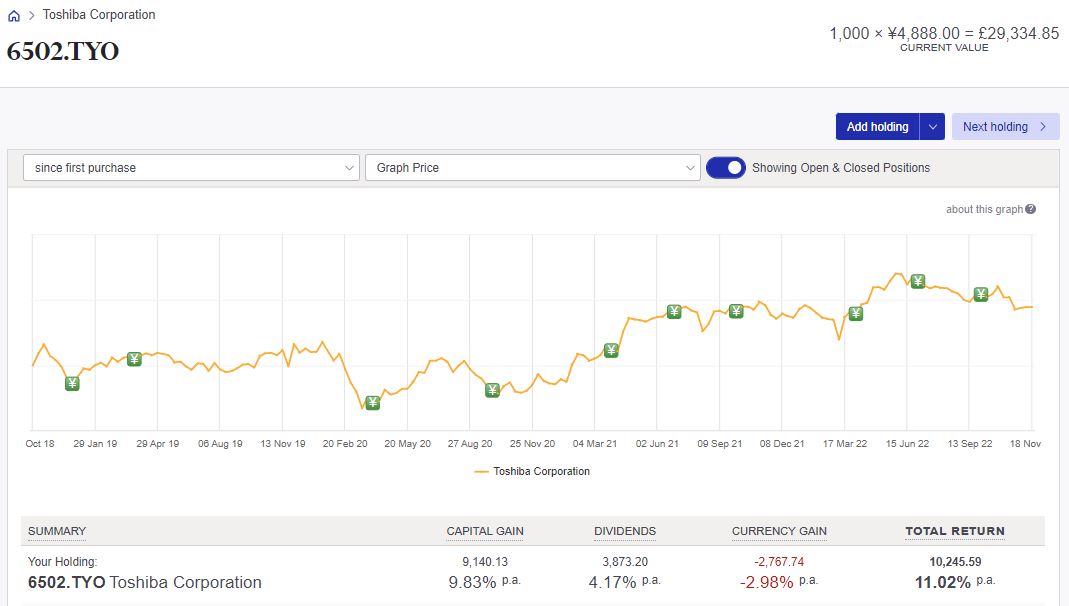The image size is (1069, 606).
Task: Open the graph help question-mark icon
Action: [x=1031, y=208]
